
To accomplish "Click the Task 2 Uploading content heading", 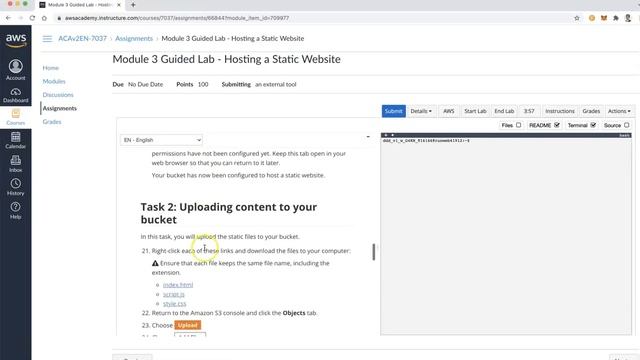I will click(x=229, y=213).
